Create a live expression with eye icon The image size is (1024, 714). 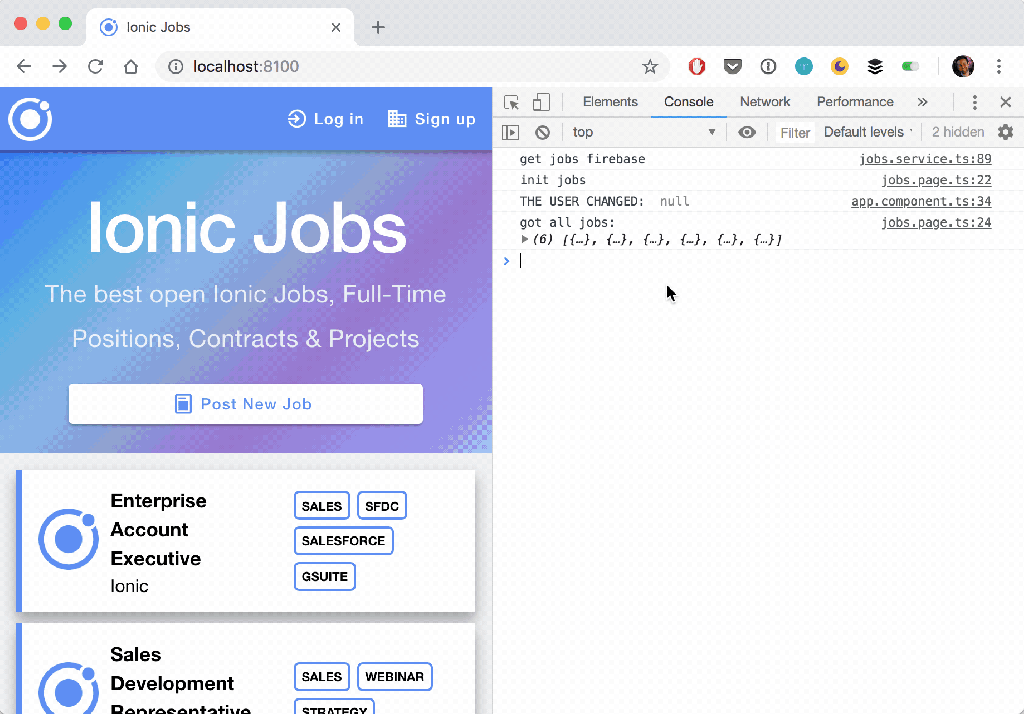tap(747, 133)
